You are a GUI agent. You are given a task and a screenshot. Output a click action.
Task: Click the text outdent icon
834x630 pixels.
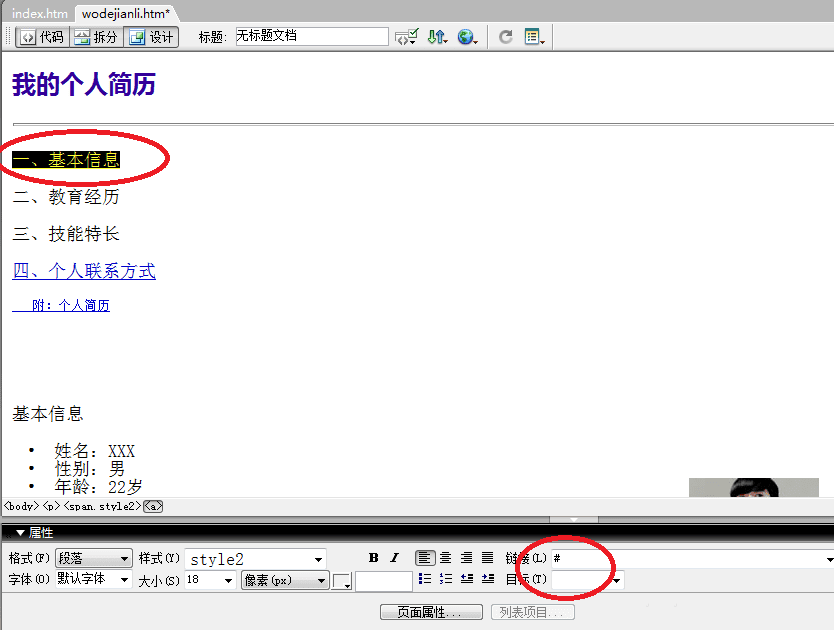point(467,578)
